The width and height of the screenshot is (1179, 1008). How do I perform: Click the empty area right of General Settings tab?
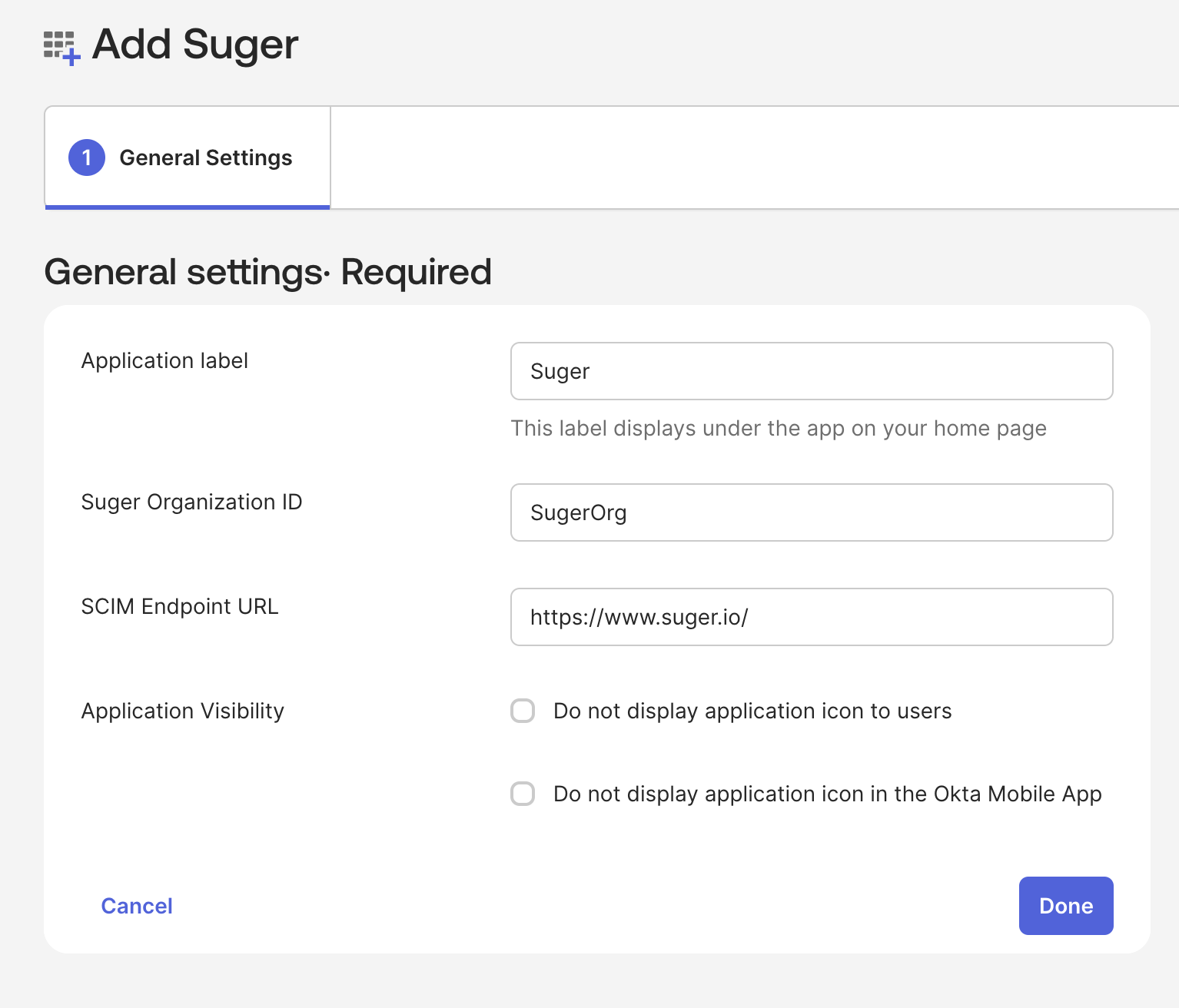coord(753,157)
